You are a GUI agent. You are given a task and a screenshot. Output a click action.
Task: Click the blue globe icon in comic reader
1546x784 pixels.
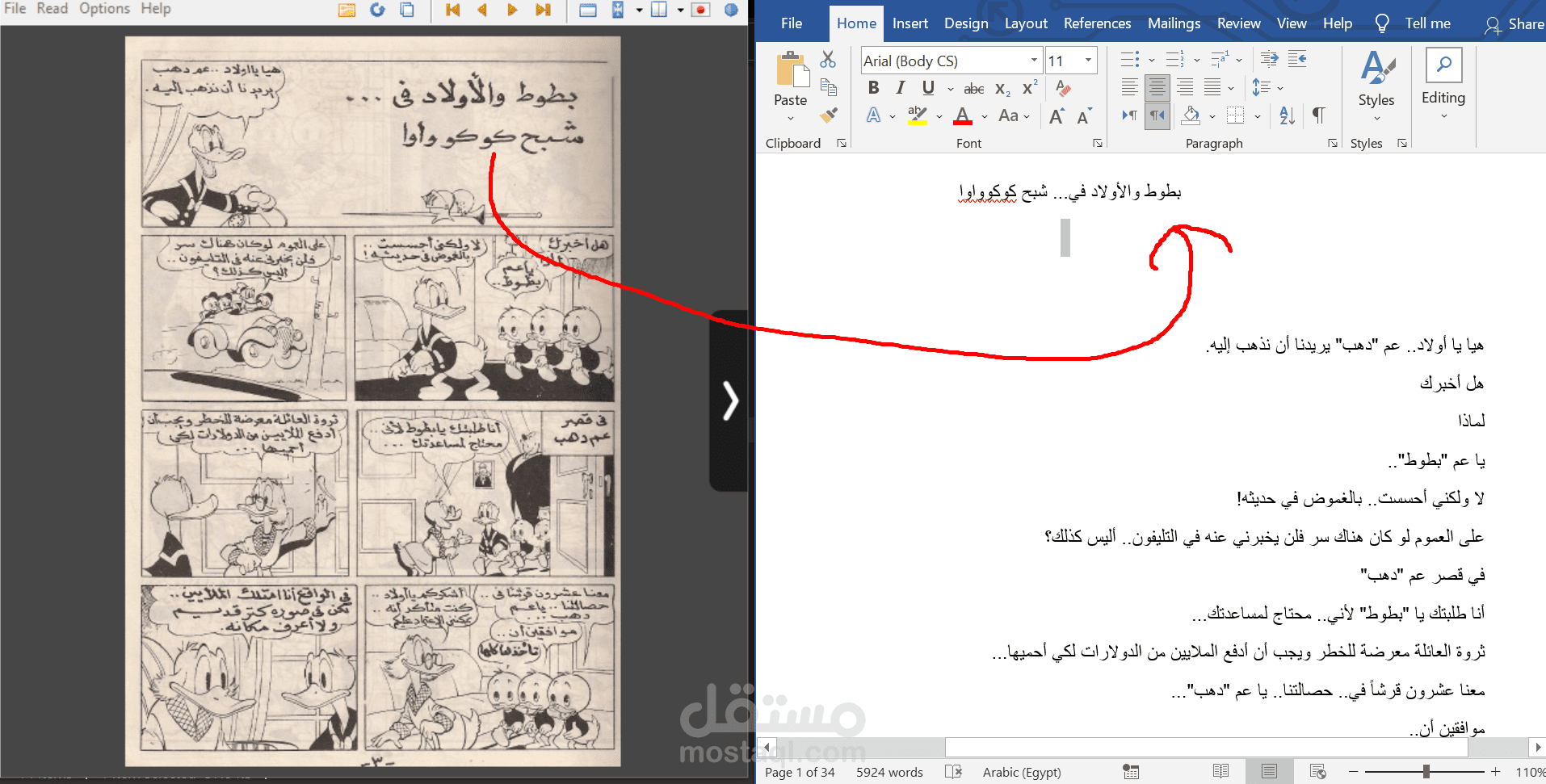[731, 10]
